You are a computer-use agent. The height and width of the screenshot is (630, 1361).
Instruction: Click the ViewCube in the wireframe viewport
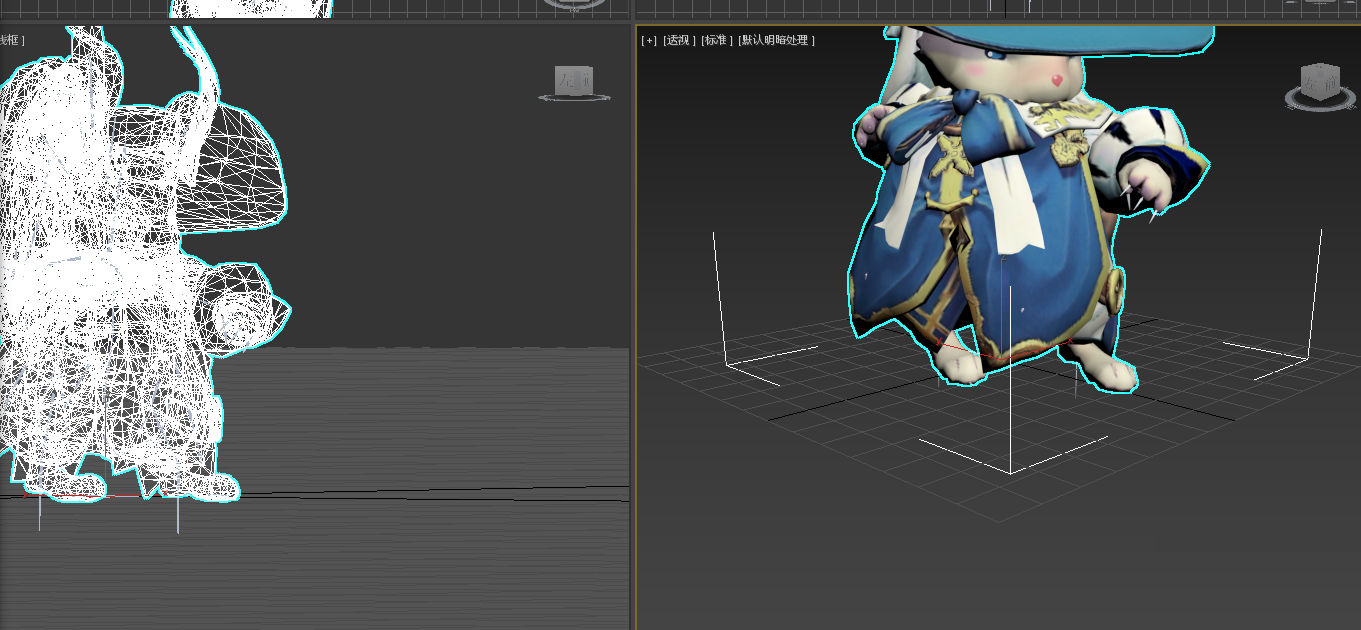point(574,78)
